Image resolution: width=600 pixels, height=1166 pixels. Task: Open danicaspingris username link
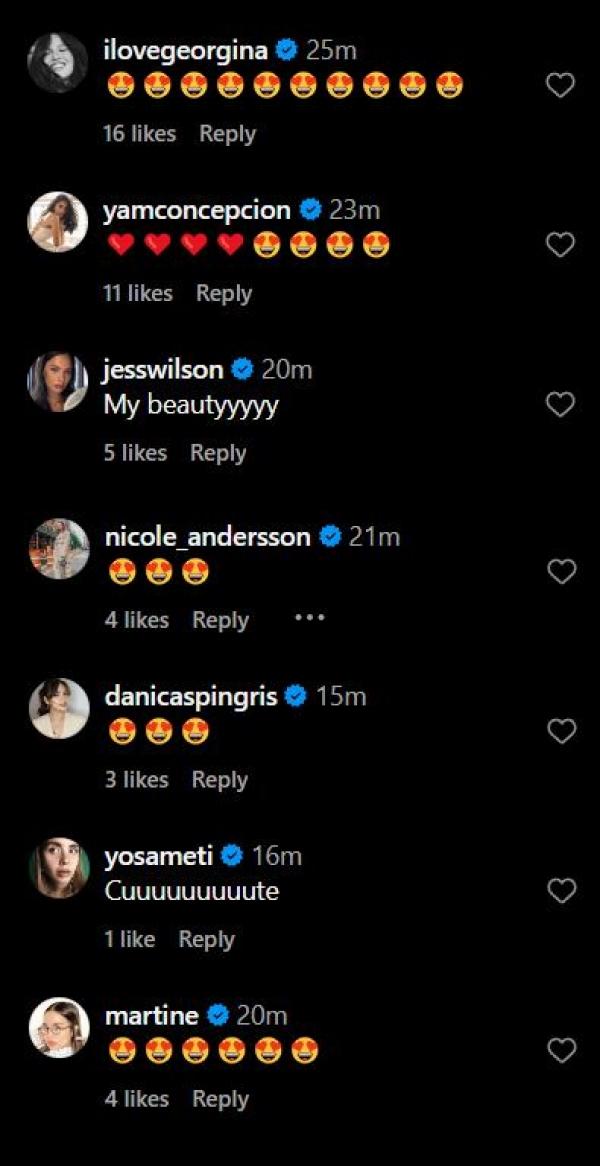(x=191, y=696)
